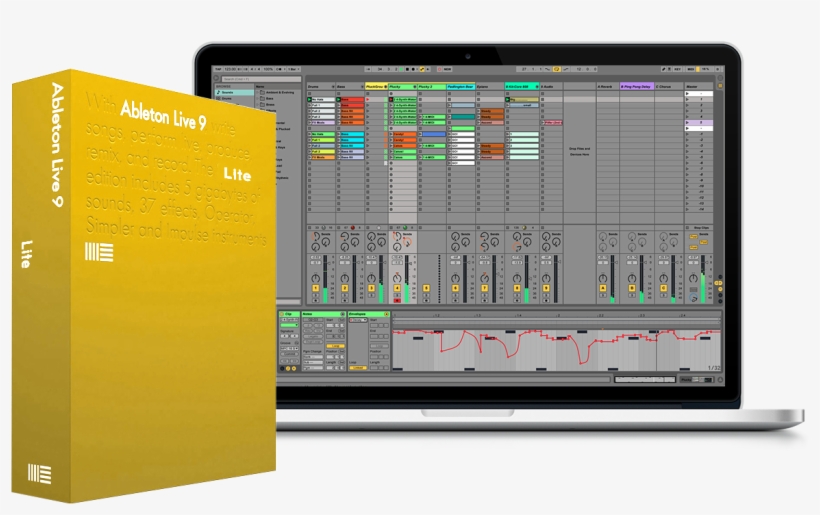Viewport: 820px width, 515px height.
Task: Open the Notes box header in clip view
Action: (324, 314)
